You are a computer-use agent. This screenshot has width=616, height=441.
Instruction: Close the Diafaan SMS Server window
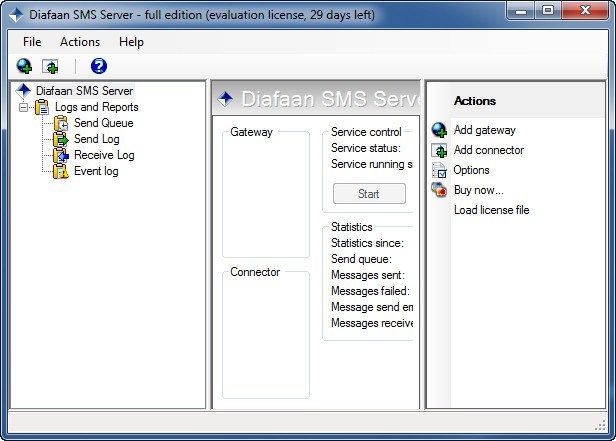585,11
